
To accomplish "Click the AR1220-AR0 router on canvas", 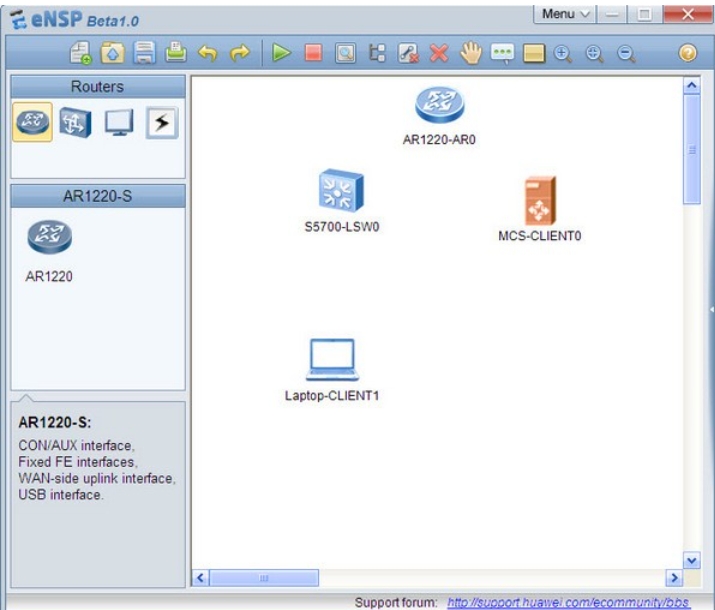I will [x=440, y=105].
